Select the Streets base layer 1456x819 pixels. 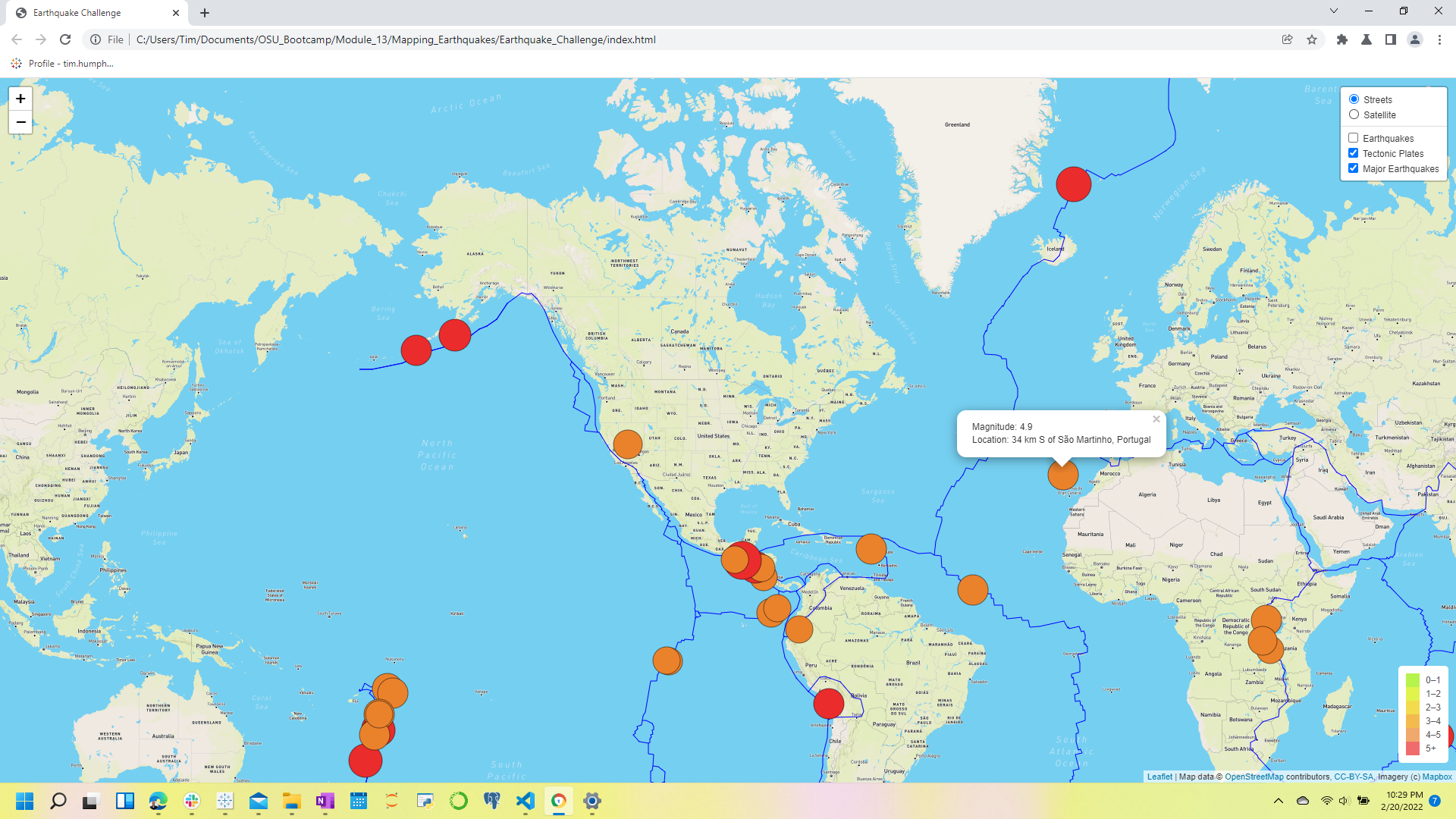coord(1354,99)
